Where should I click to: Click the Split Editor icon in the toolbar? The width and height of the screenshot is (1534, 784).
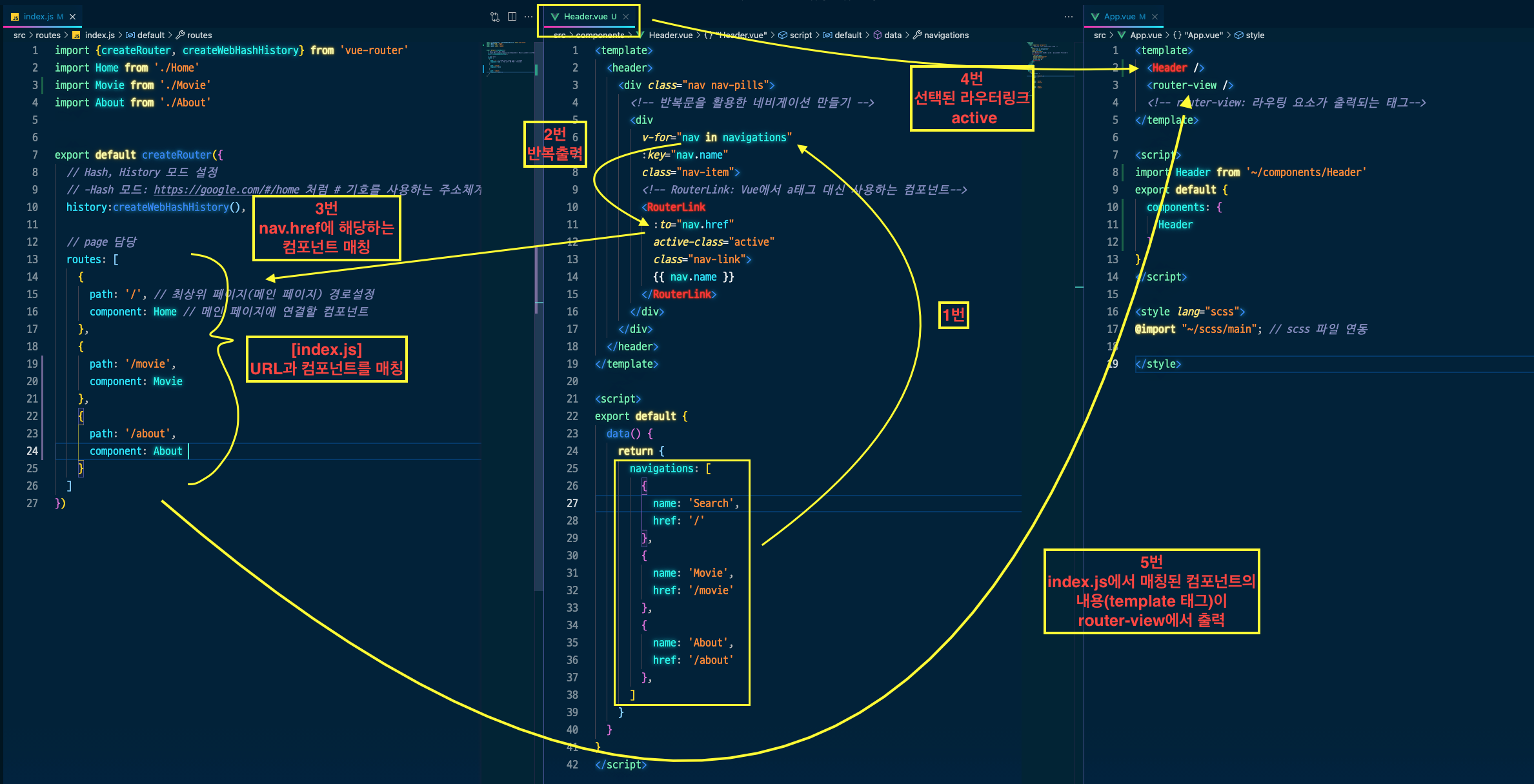[512, 15]
